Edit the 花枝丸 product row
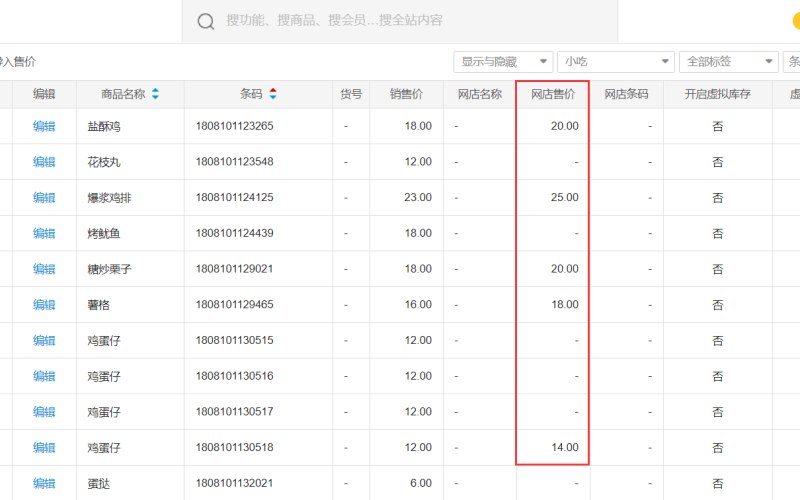 click(44, 162)
